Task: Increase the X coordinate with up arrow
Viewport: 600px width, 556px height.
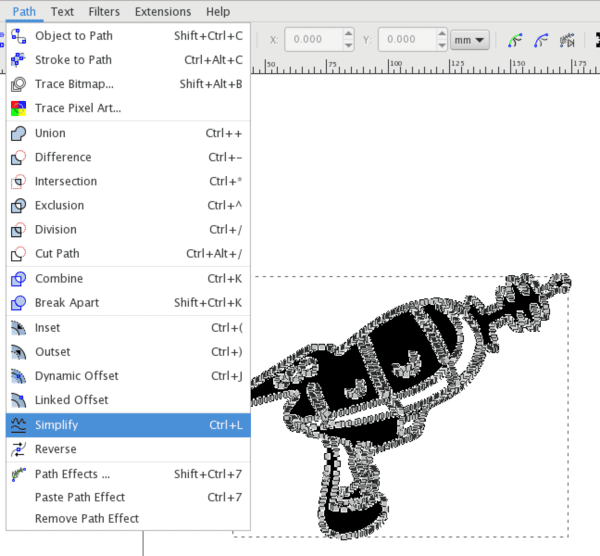Action: coord(347,35)
